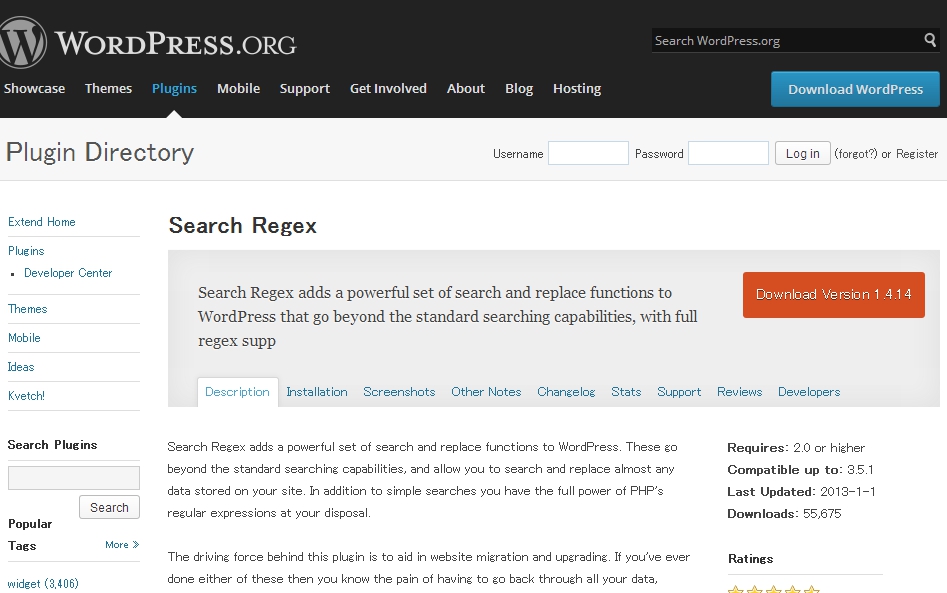Click the WordPress logo icon
The image size is (947, 593).
click(22, 42)
